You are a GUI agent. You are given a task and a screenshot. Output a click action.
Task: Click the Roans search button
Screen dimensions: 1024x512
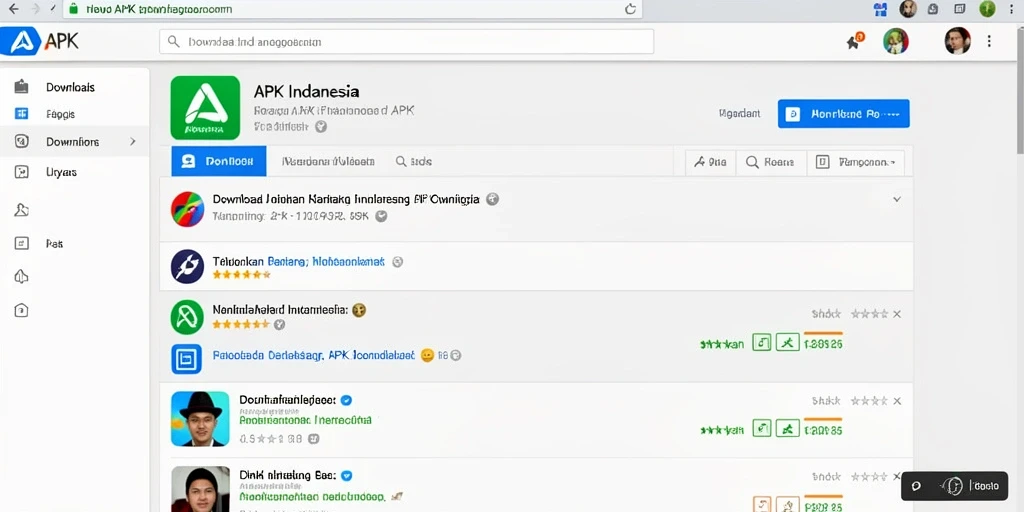771,163
